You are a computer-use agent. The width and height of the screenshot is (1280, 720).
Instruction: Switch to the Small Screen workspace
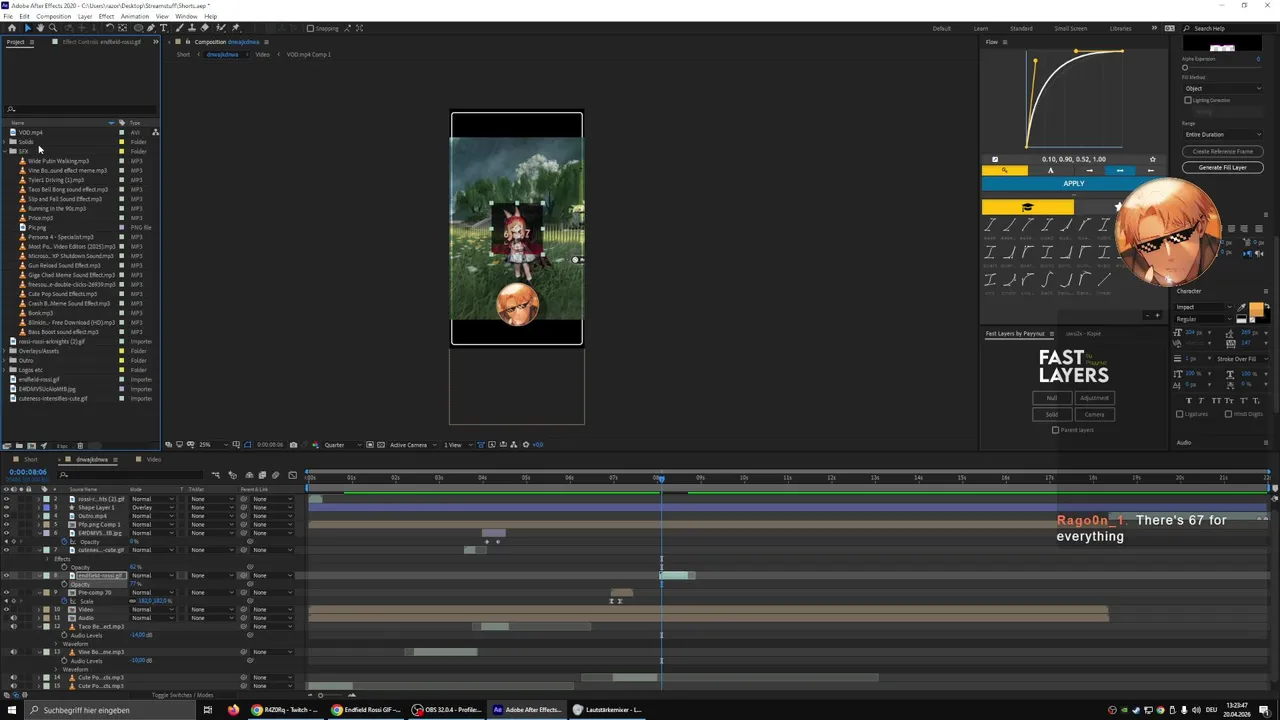[x=1070, y=28]
